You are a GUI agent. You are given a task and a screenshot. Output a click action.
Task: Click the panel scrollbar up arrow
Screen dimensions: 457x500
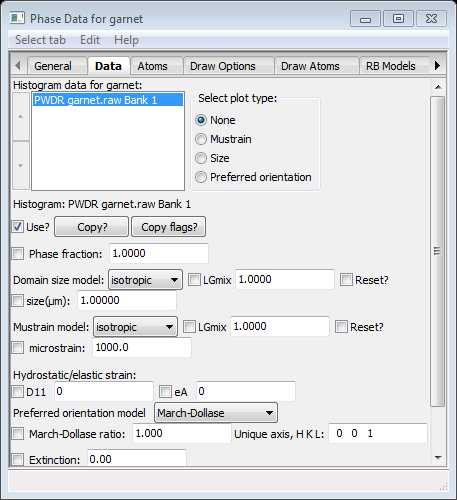438,87
